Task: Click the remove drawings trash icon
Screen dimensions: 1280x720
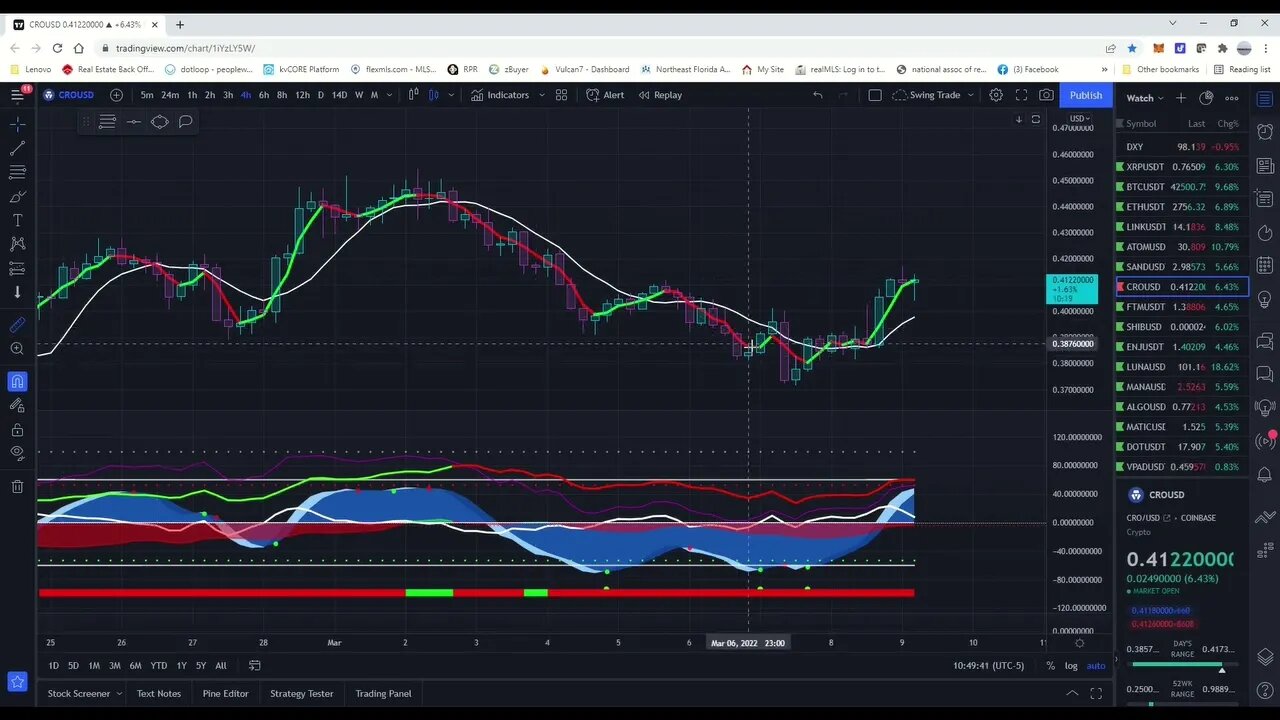Action: (x=17, y=487)
